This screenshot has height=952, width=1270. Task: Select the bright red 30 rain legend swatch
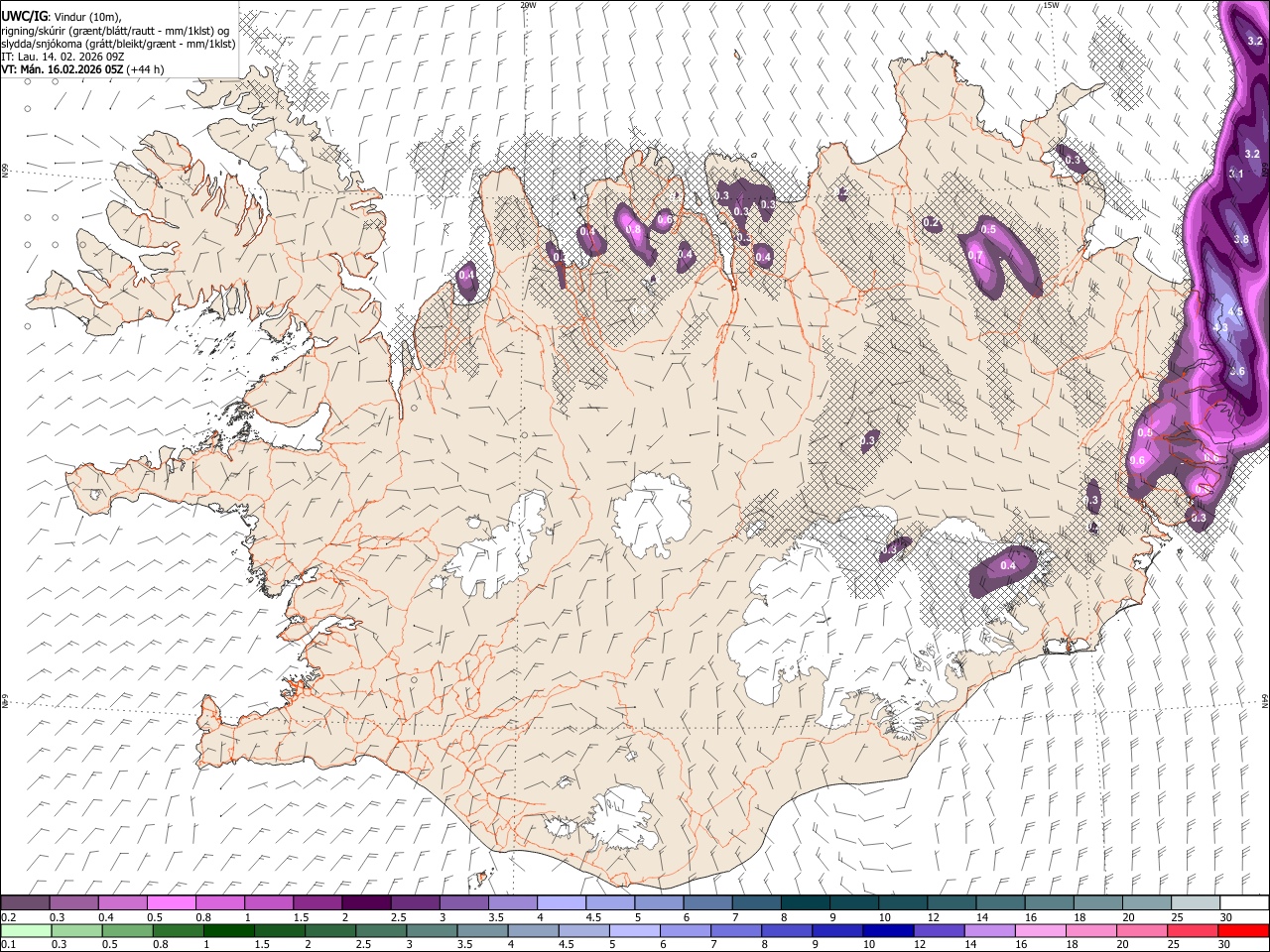(1243, 930)
